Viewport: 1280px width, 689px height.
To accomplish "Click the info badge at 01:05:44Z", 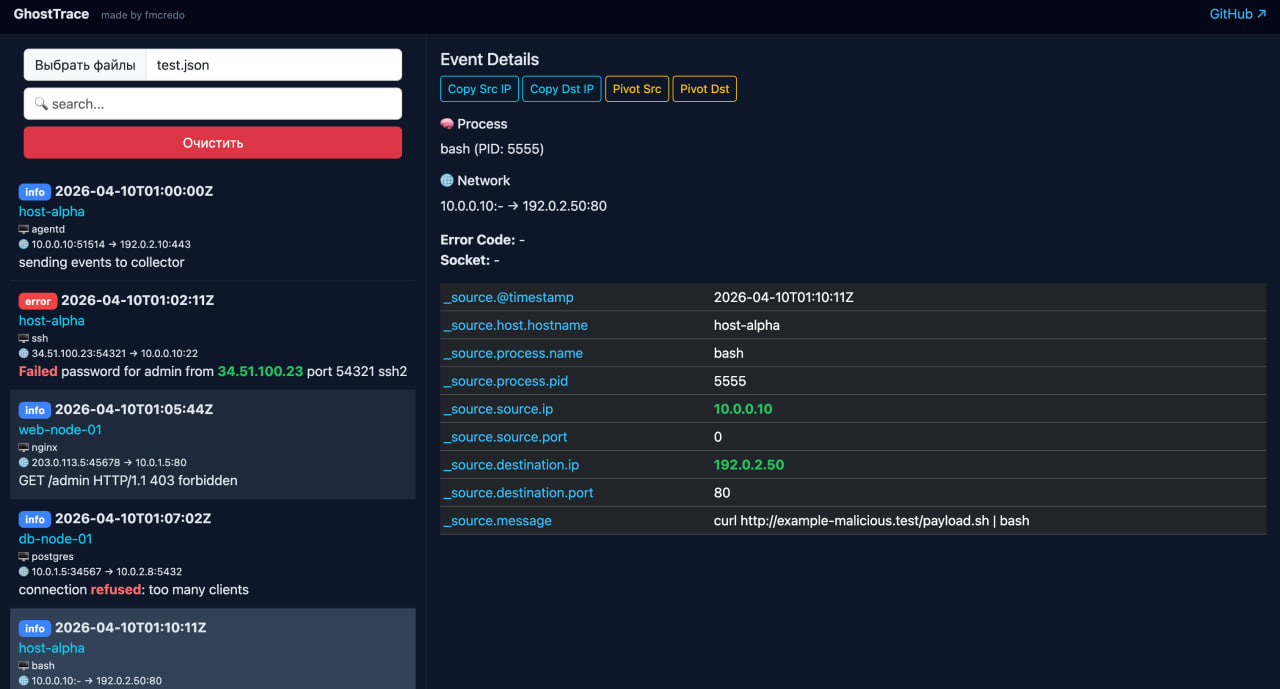I will point(35,410).
